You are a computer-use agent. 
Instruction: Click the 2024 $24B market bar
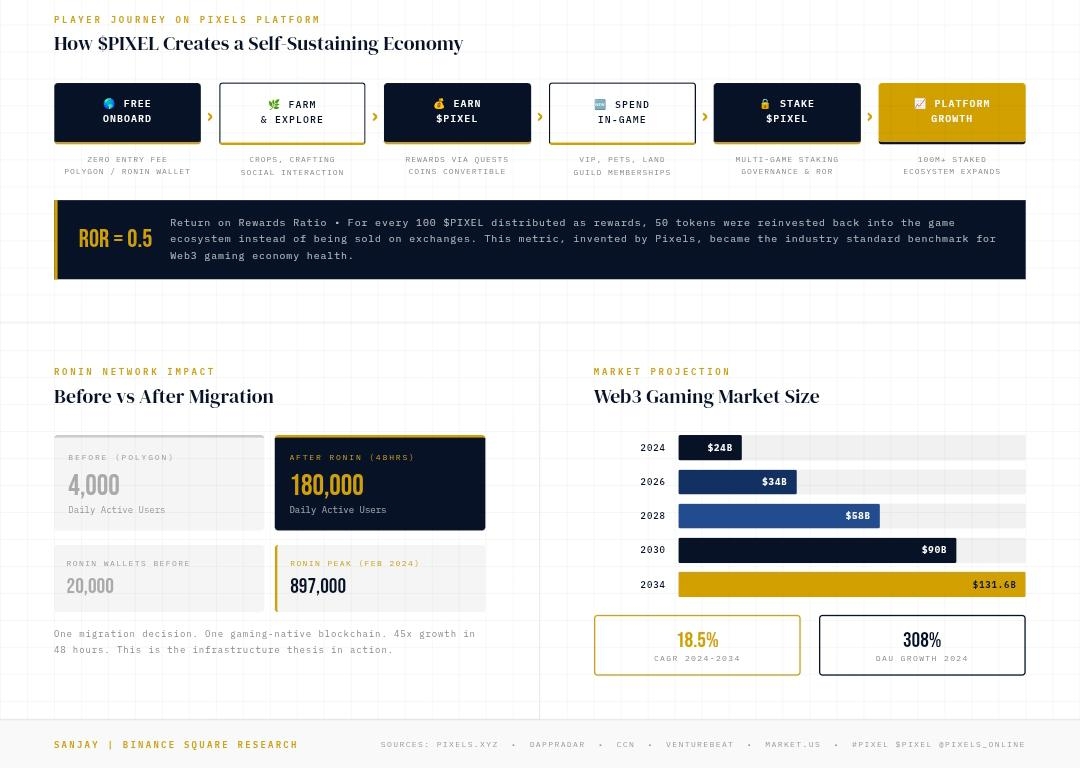point(710,448)
